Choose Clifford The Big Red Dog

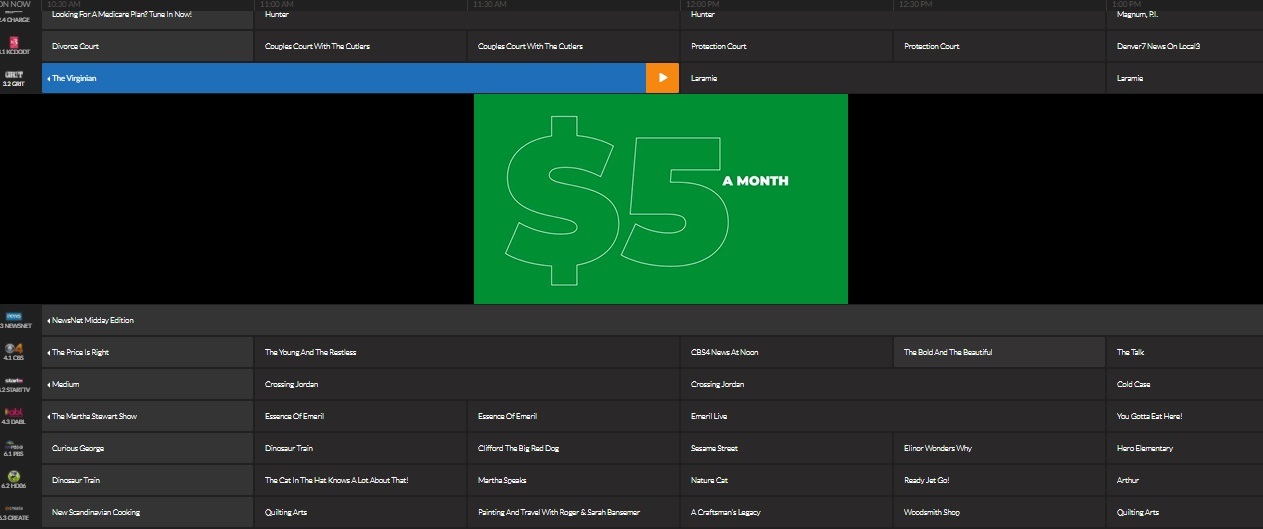(573, 448)
